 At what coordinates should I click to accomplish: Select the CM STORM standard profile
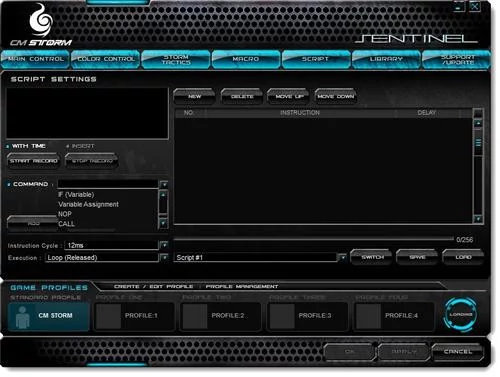click(49, 316)
